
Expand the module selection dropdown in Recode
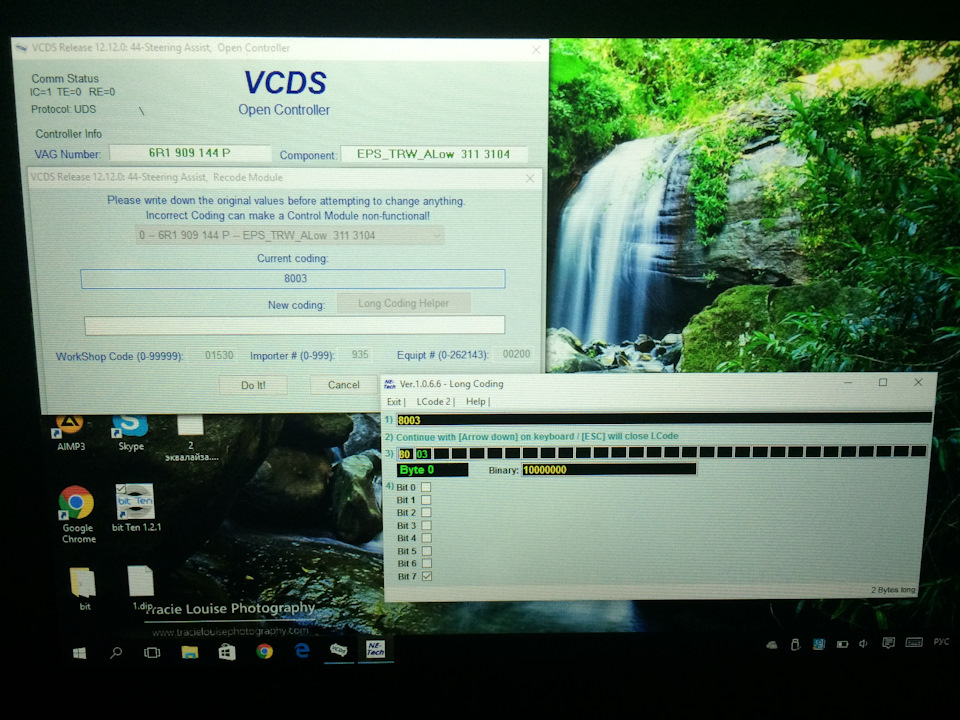437,236
